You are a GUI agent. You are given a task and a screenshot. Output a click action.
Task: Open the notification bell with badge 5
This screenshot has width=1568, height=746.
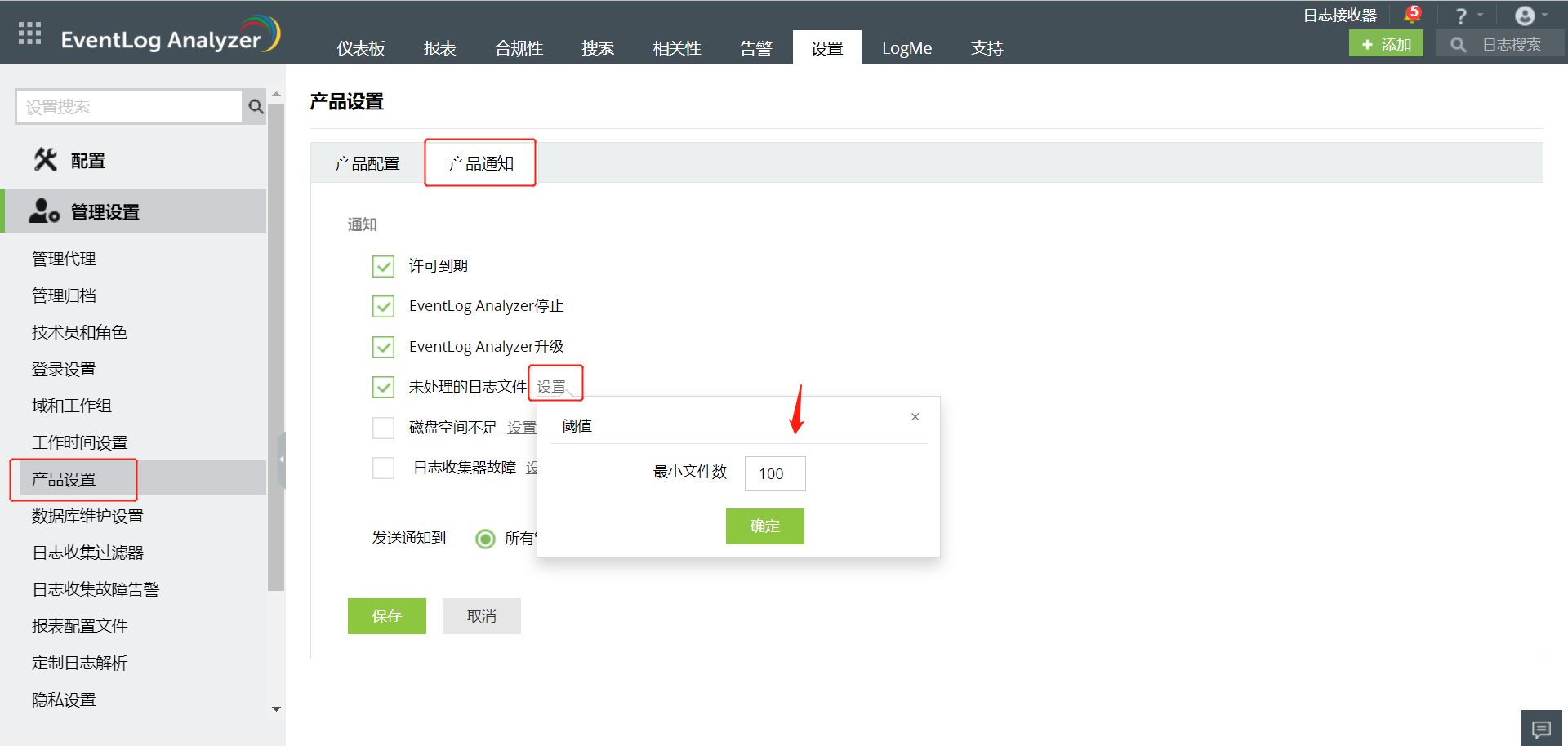click(1412, 15)
